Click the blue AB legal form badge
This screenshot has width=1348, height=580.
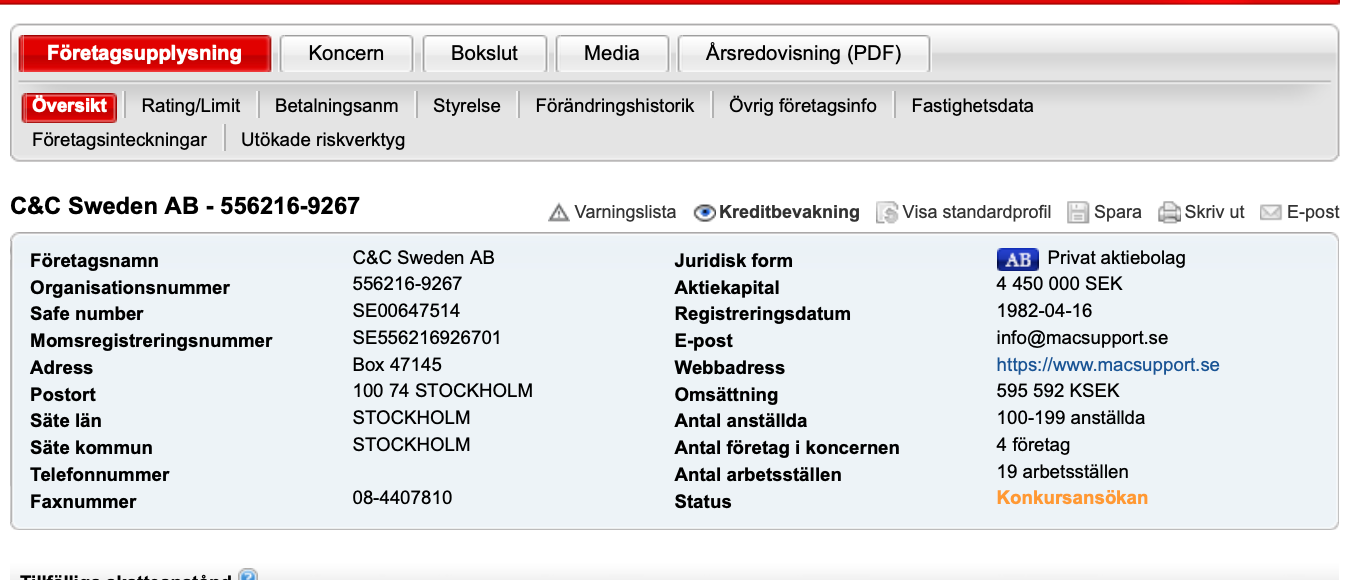1018,259
